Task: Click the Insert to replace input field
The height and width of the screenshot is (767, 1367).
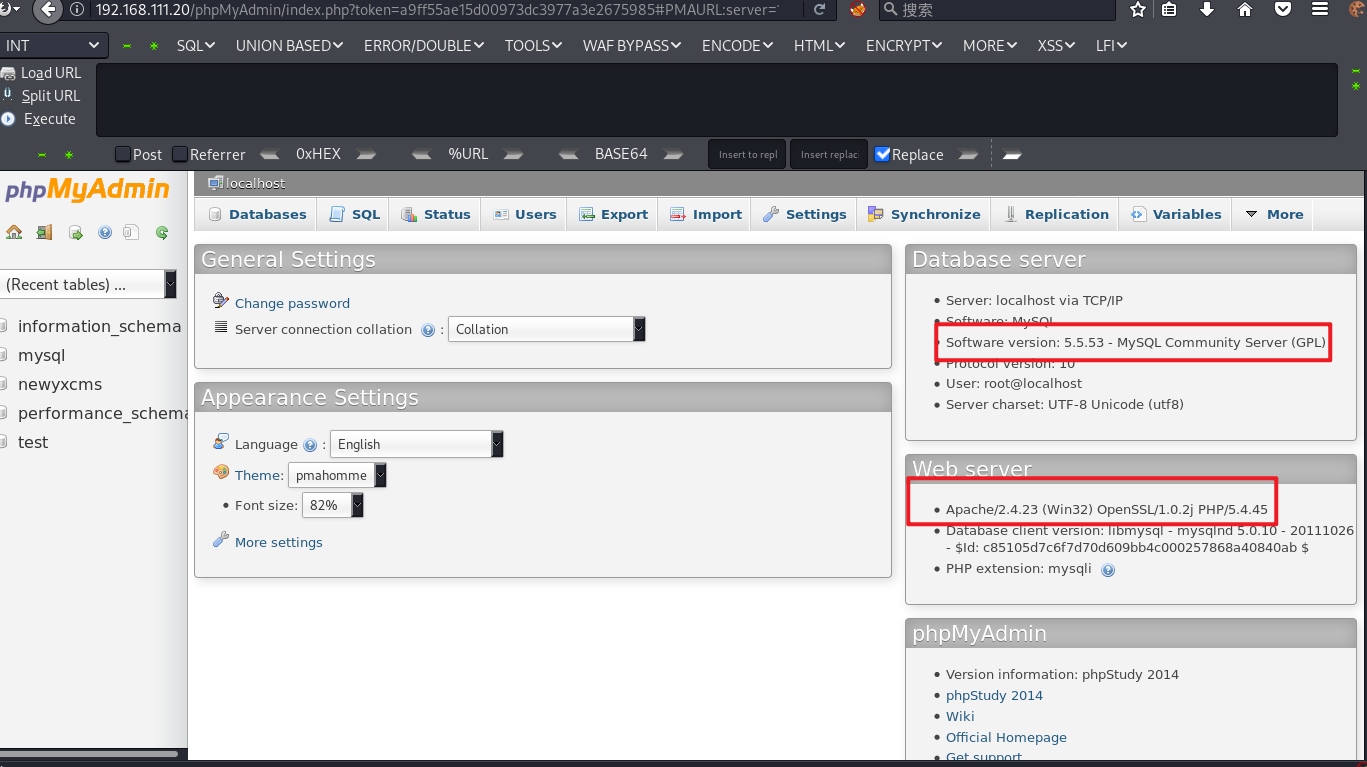Action: (x=748, y=154)
